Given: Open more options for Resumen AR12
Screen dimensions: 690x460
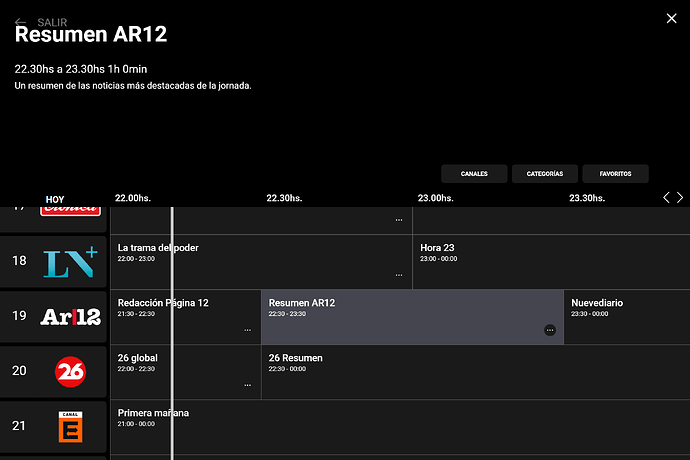Looking at the screenshot, I should (x=550, y=330).
